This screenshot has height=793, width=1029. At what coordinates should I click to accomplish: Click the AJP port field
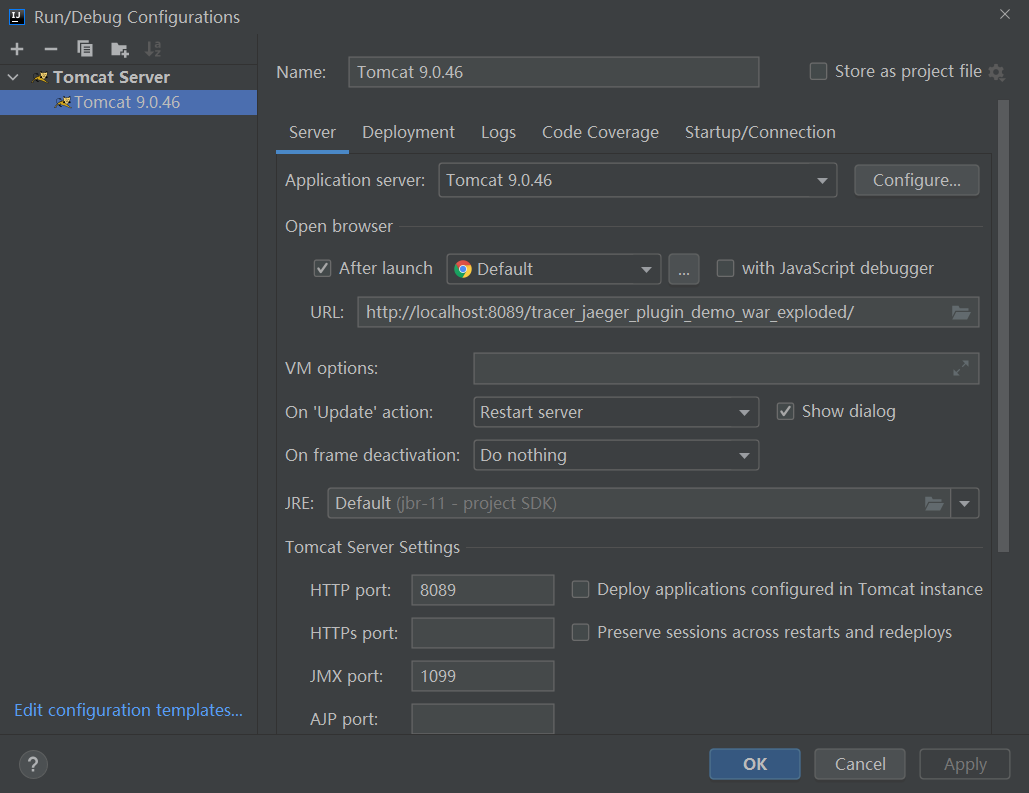[482, 719]
